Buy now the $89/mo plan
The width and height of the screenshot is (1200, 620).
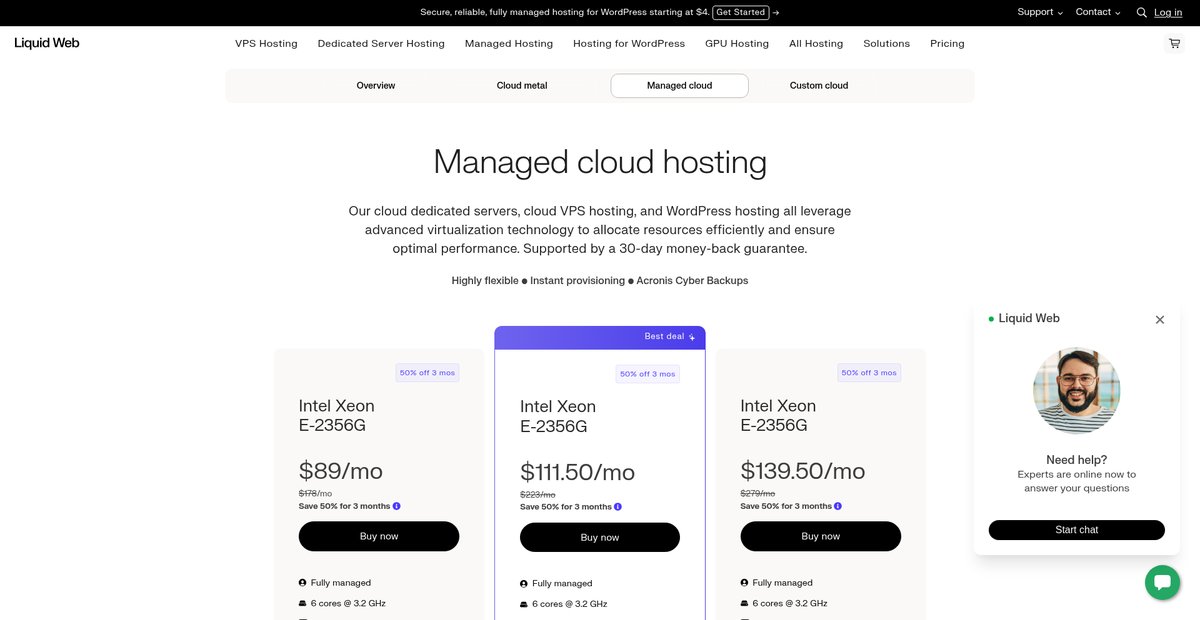pos(379,536)
